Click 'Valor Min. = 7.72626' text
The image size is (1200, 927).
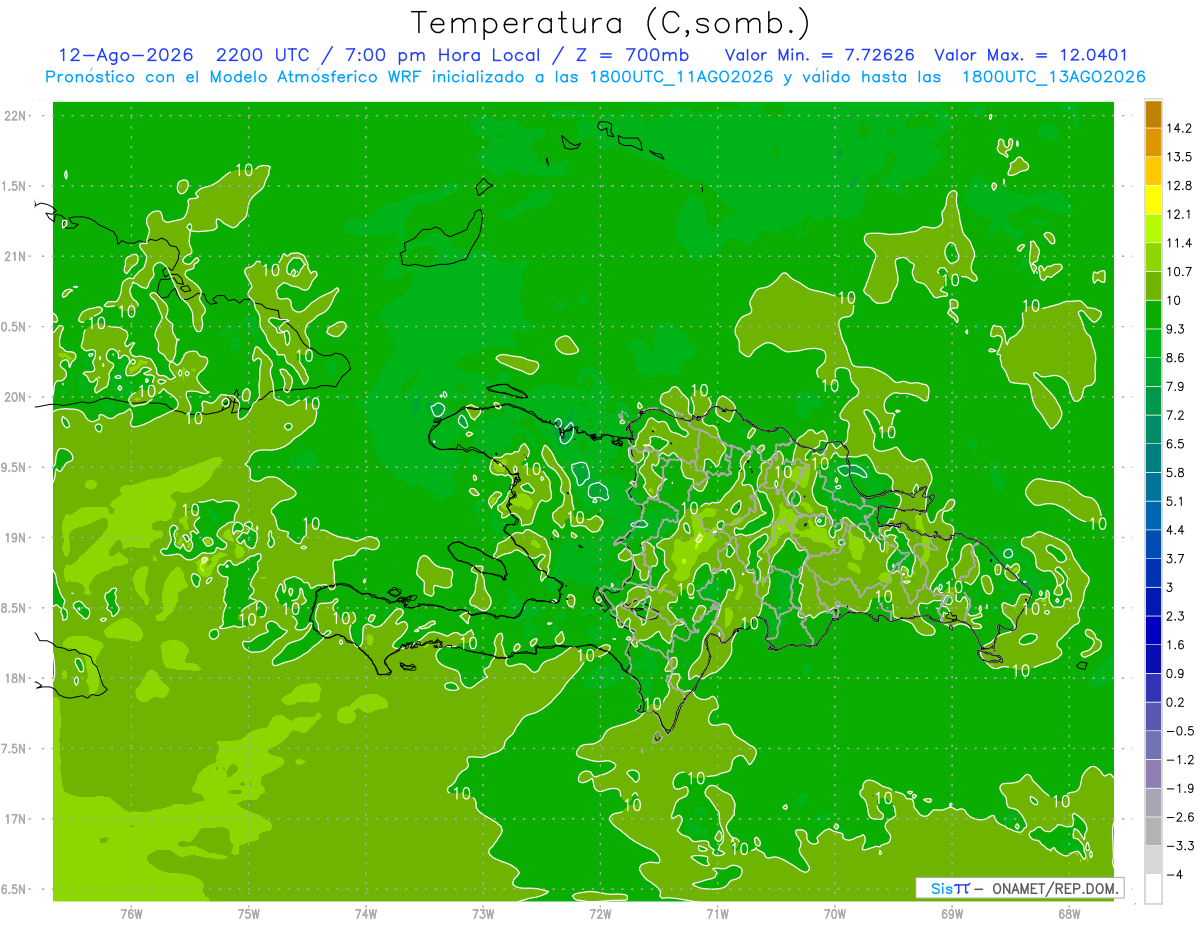click(x=819, y=55)
